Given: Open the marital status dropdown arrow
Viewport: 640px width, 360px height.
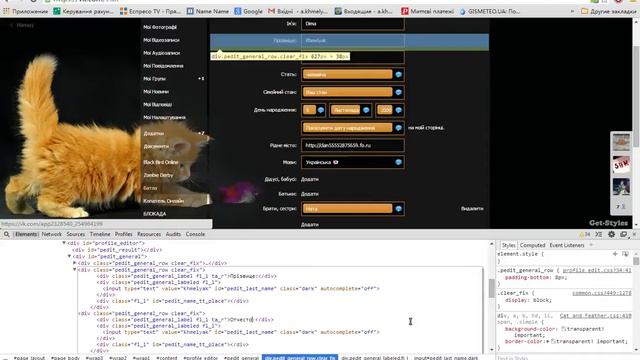Looking at the screenshot, I should pyautogui.click(x=398, y=92).
